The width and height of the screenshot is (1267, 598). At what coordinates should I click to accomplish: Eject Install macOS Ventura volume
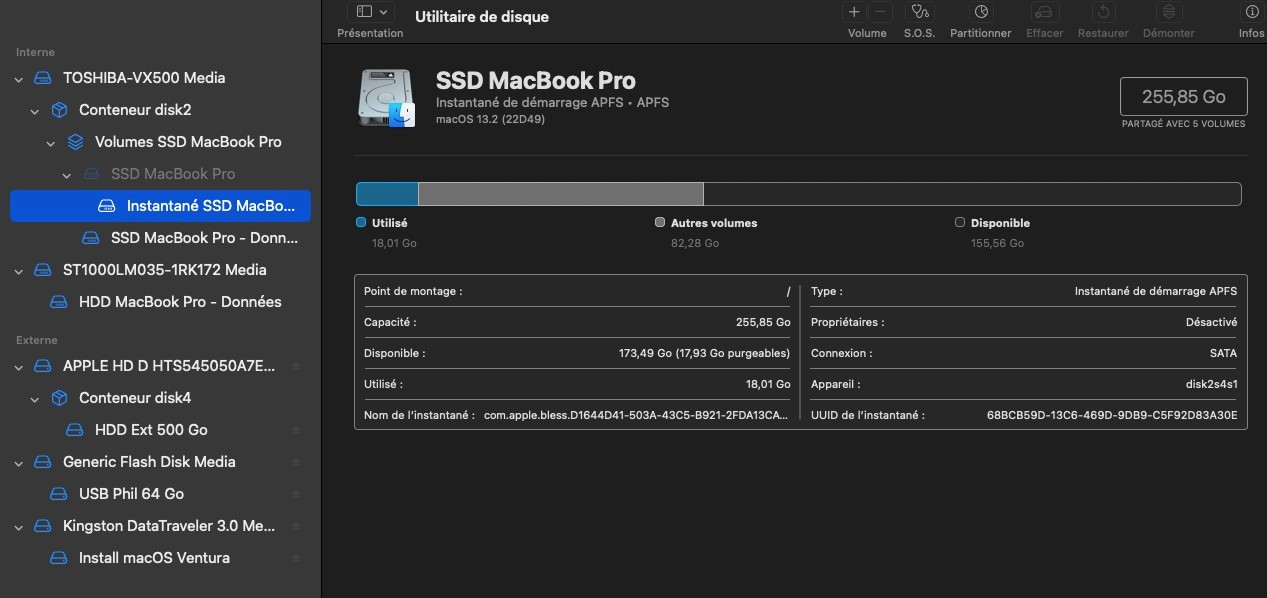(x=296, y=558)
